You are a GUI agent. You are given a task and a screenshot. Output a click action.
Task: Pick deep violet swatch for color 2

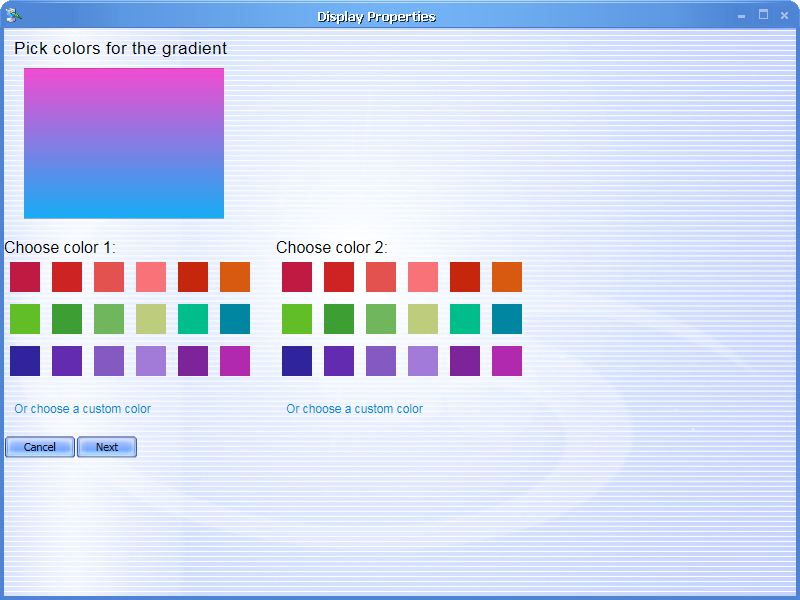[x=339, y=361]
